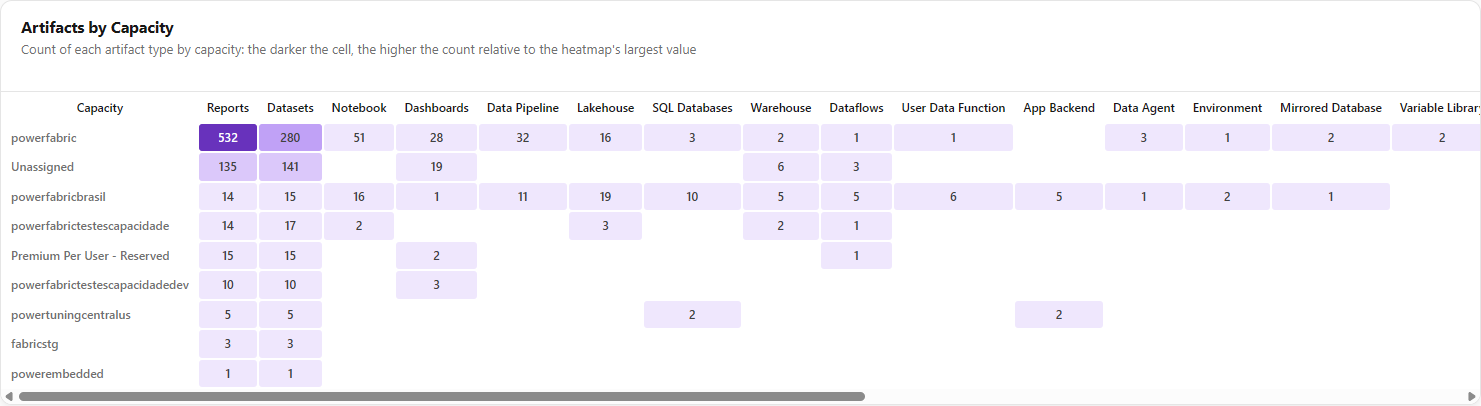Click the 141 Datasets cell for Unassigned

point(290,167)
